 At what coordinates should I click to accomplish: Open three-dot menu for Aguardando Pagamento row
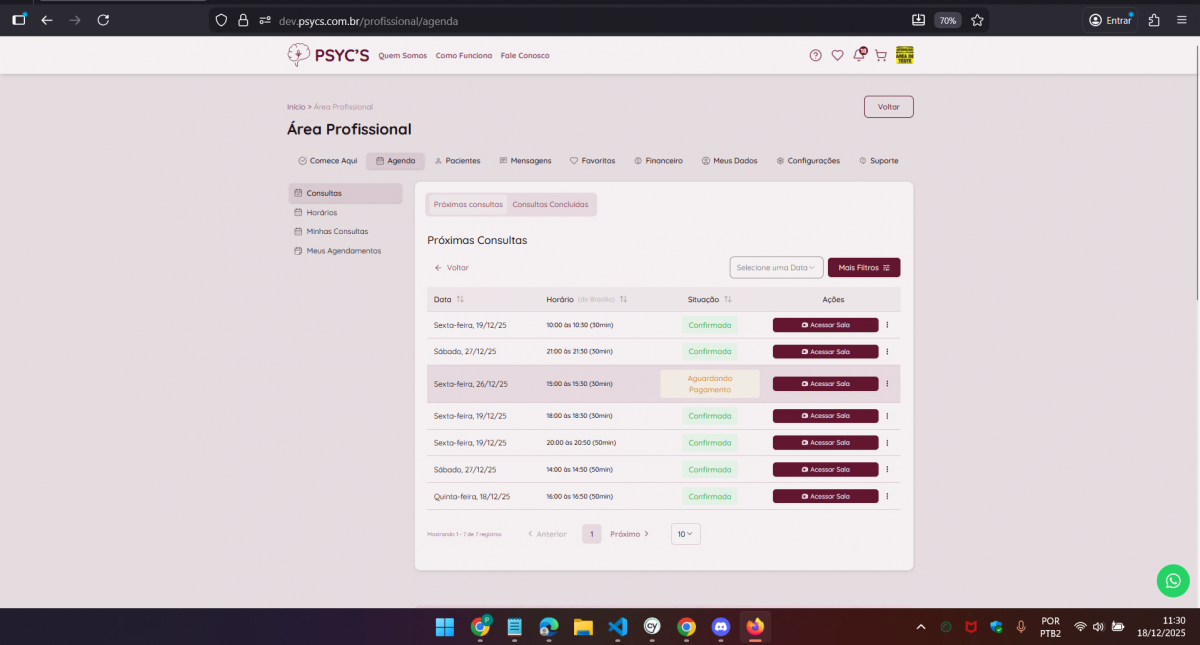click(887, 384)
